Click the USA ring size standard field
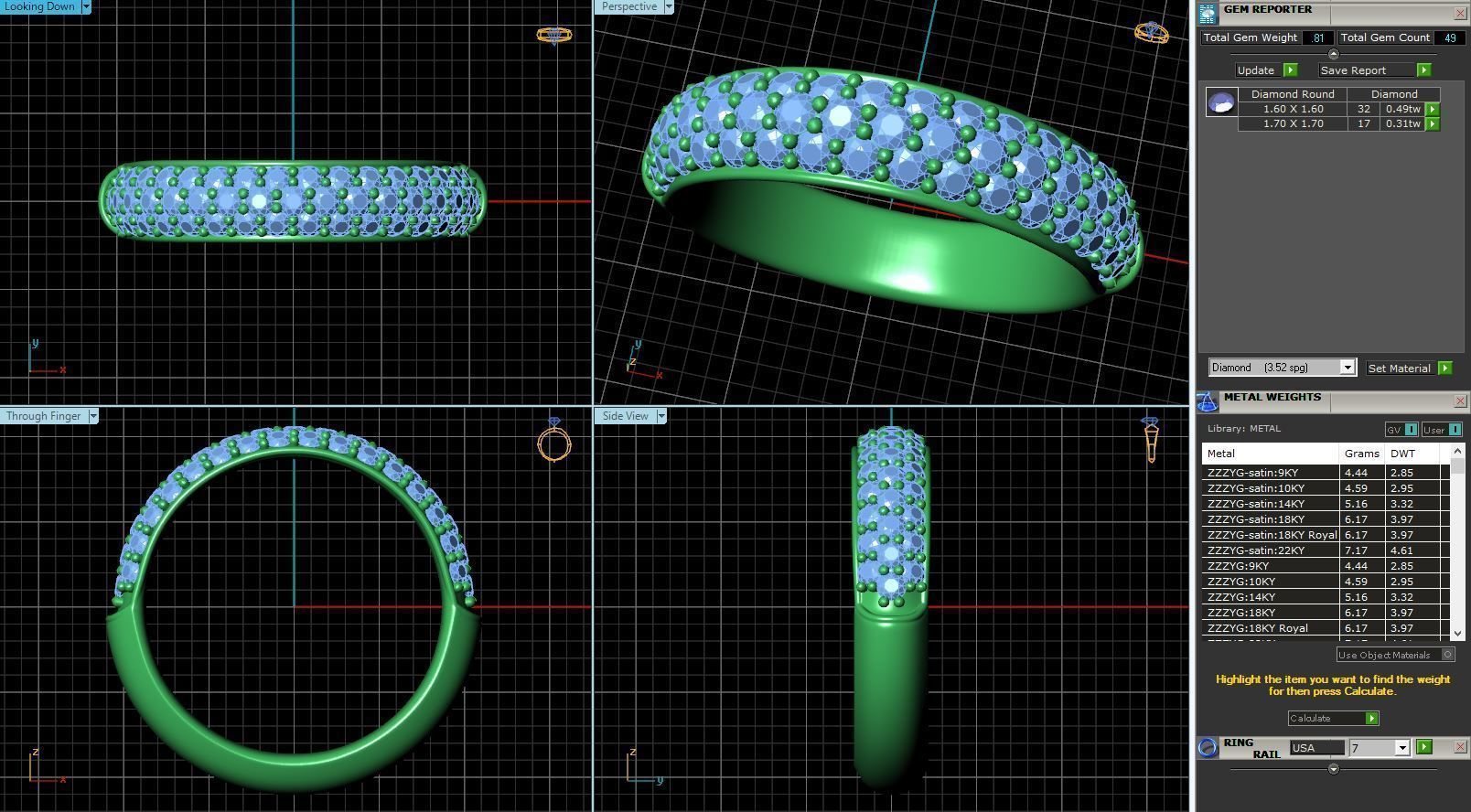This screenshot has width=1471, height=812. click(x=1317, y=748)
